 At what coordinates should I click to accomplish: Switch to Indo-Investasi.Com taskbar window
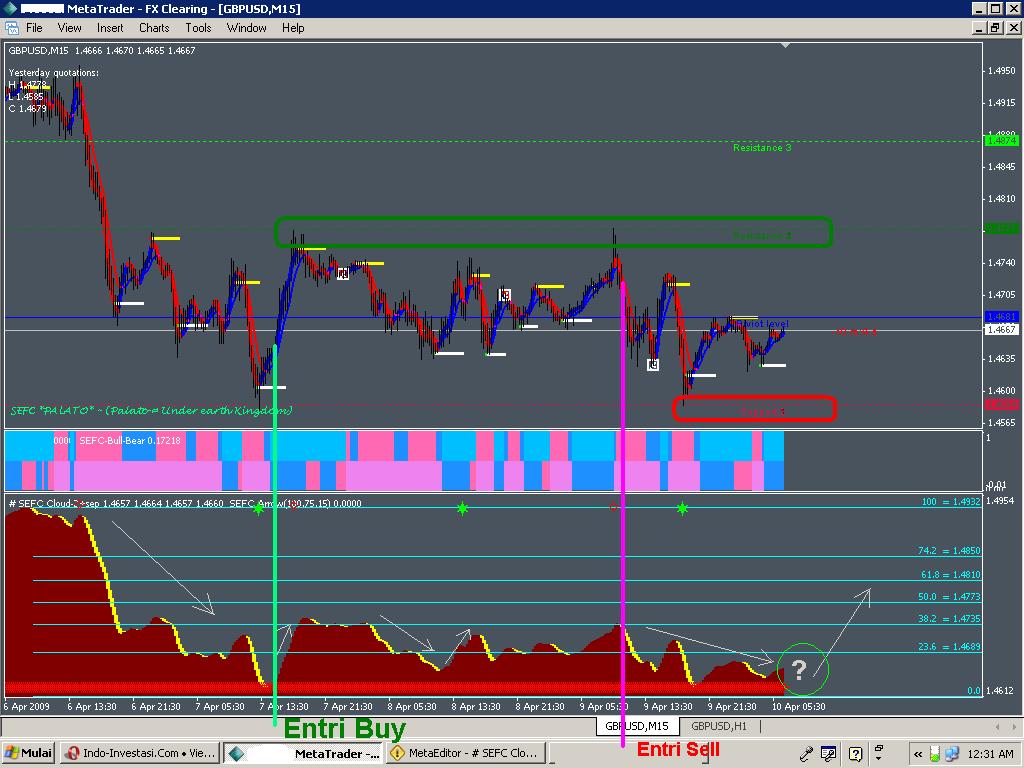tap(141, 753)
